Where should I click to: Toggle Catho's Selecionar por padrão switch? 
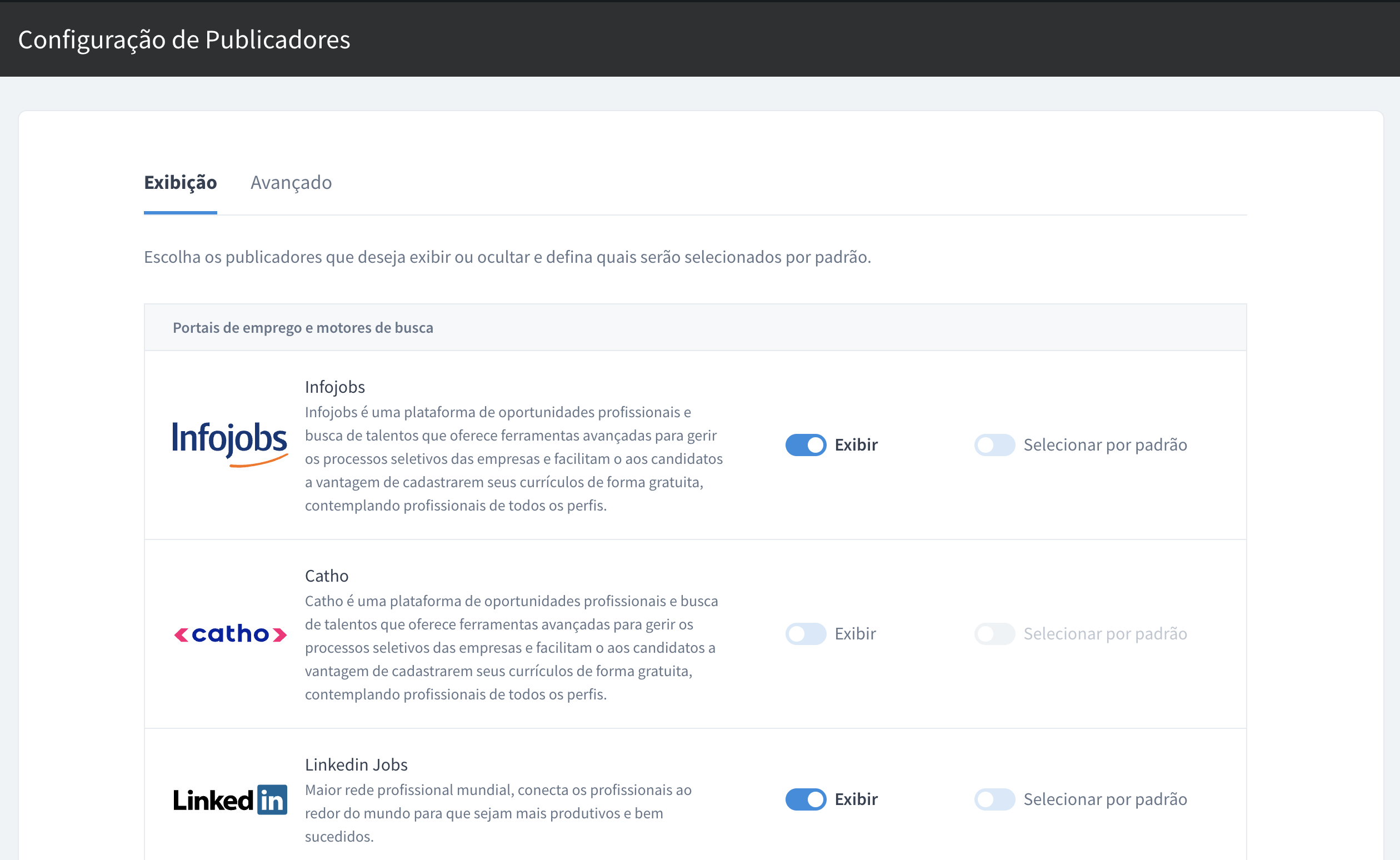coord(994,634)
